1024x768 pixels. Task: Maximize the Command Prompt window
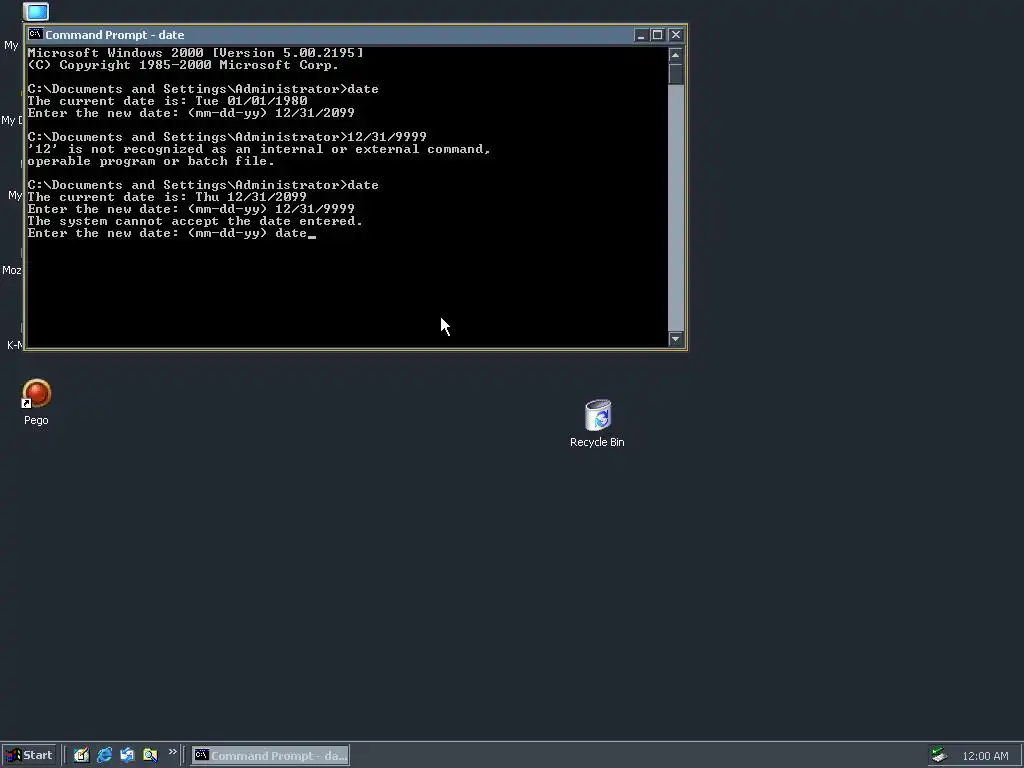tap(658, 35)
